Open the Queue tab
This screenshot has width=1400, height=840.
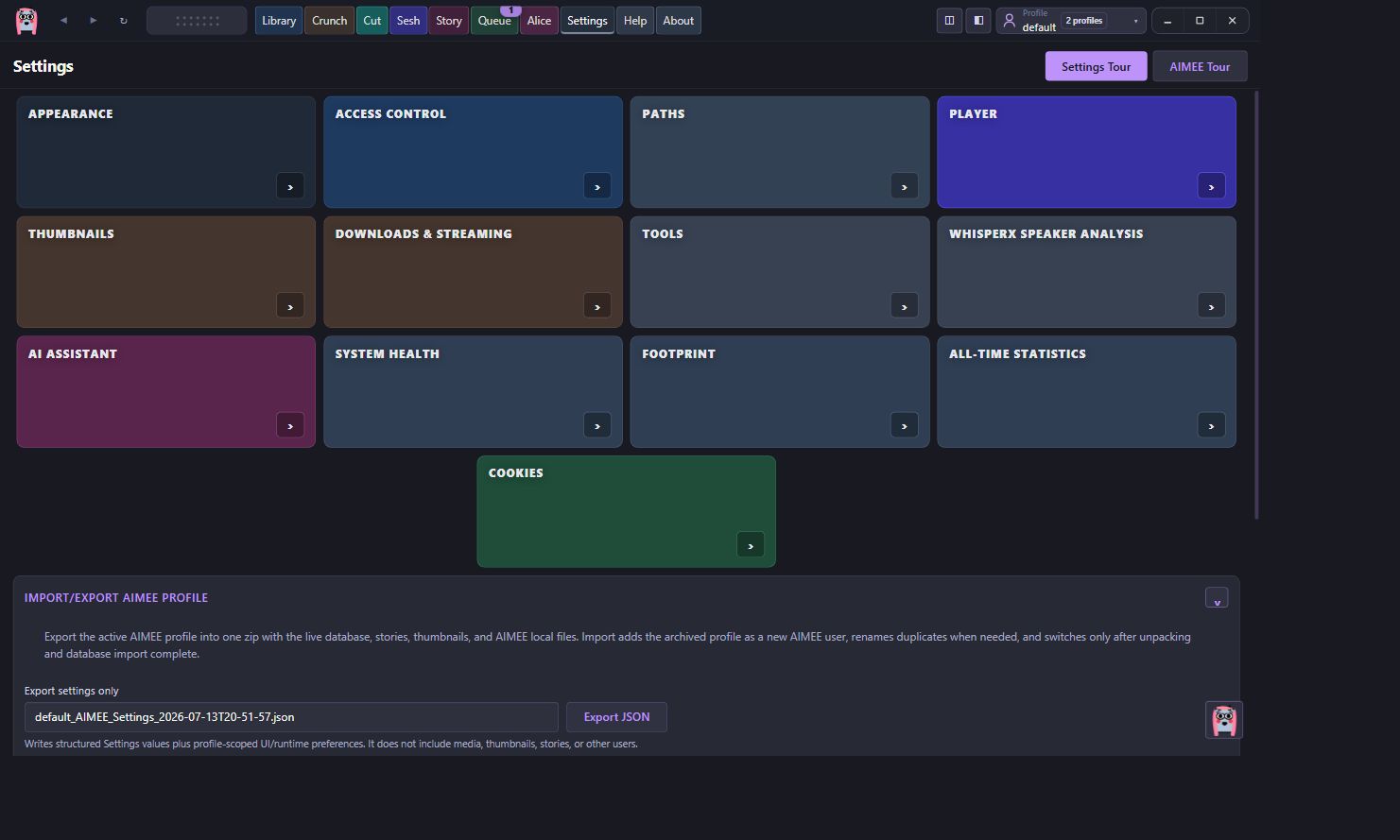point(494,20)
